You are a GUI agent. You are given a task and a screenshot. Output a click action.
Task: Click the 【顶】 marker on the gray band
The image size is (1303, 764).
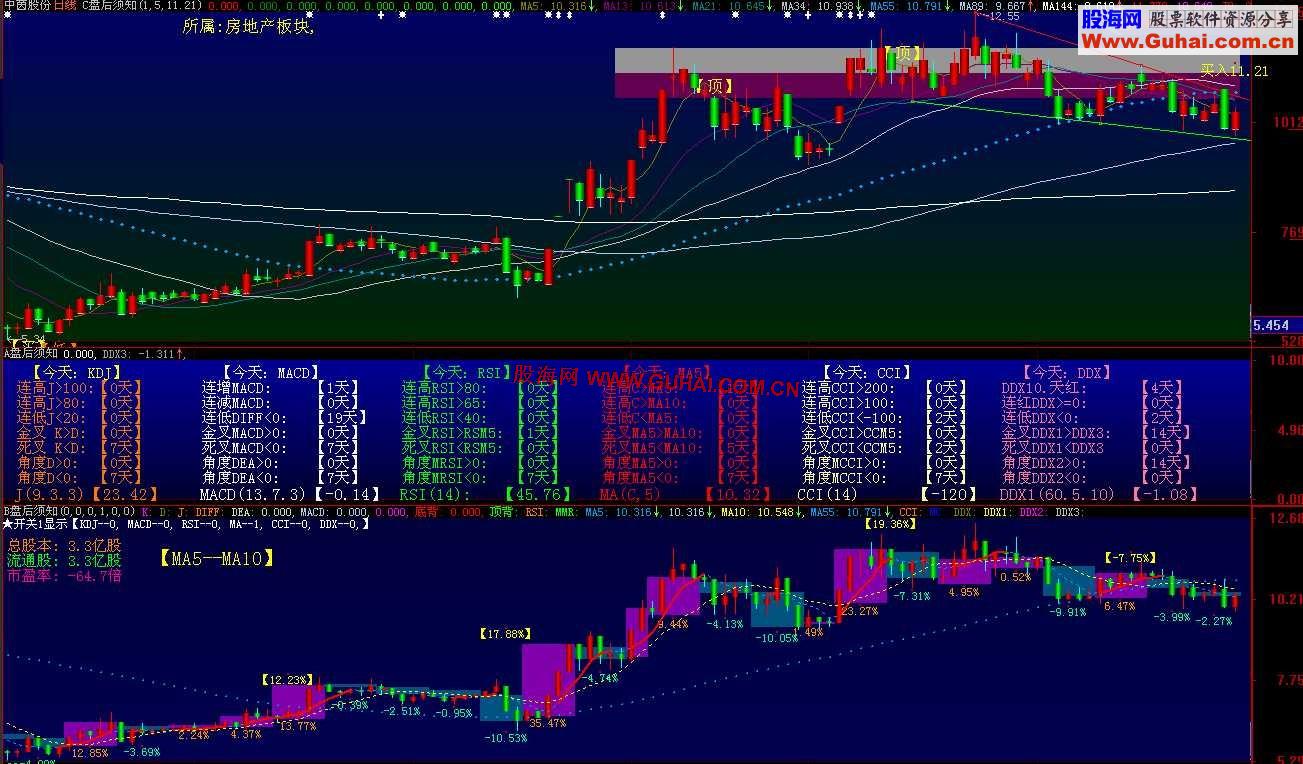coord(903,53)
